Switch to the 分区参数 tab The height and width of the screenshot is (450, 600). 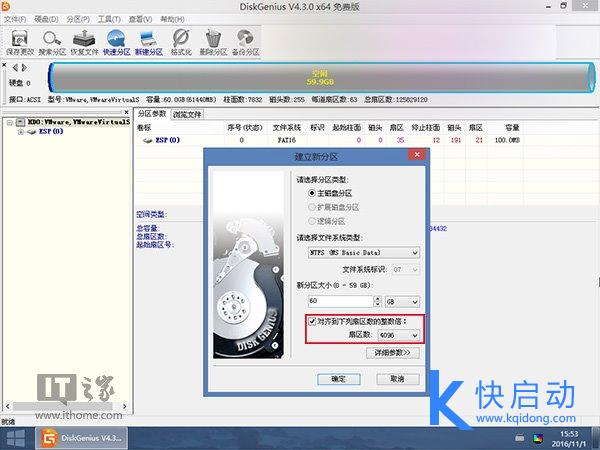point(152,114)
